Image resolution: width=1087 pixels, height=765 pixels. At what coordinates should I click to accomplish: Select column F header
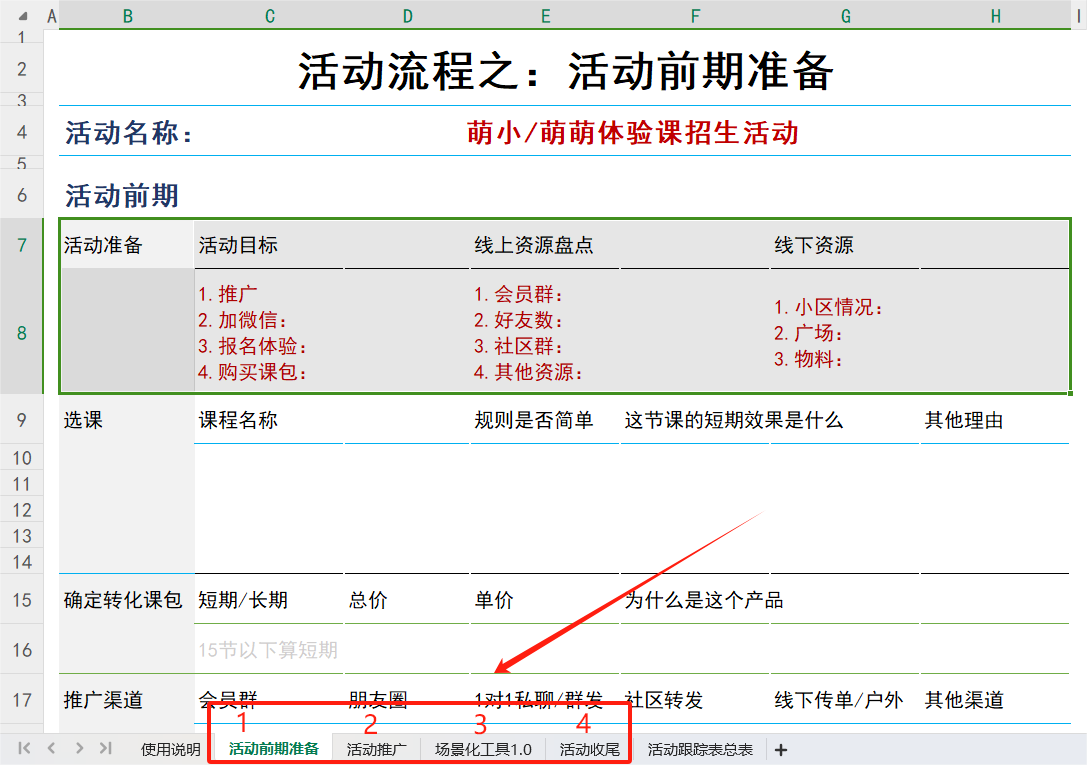[x=695, y=15]
